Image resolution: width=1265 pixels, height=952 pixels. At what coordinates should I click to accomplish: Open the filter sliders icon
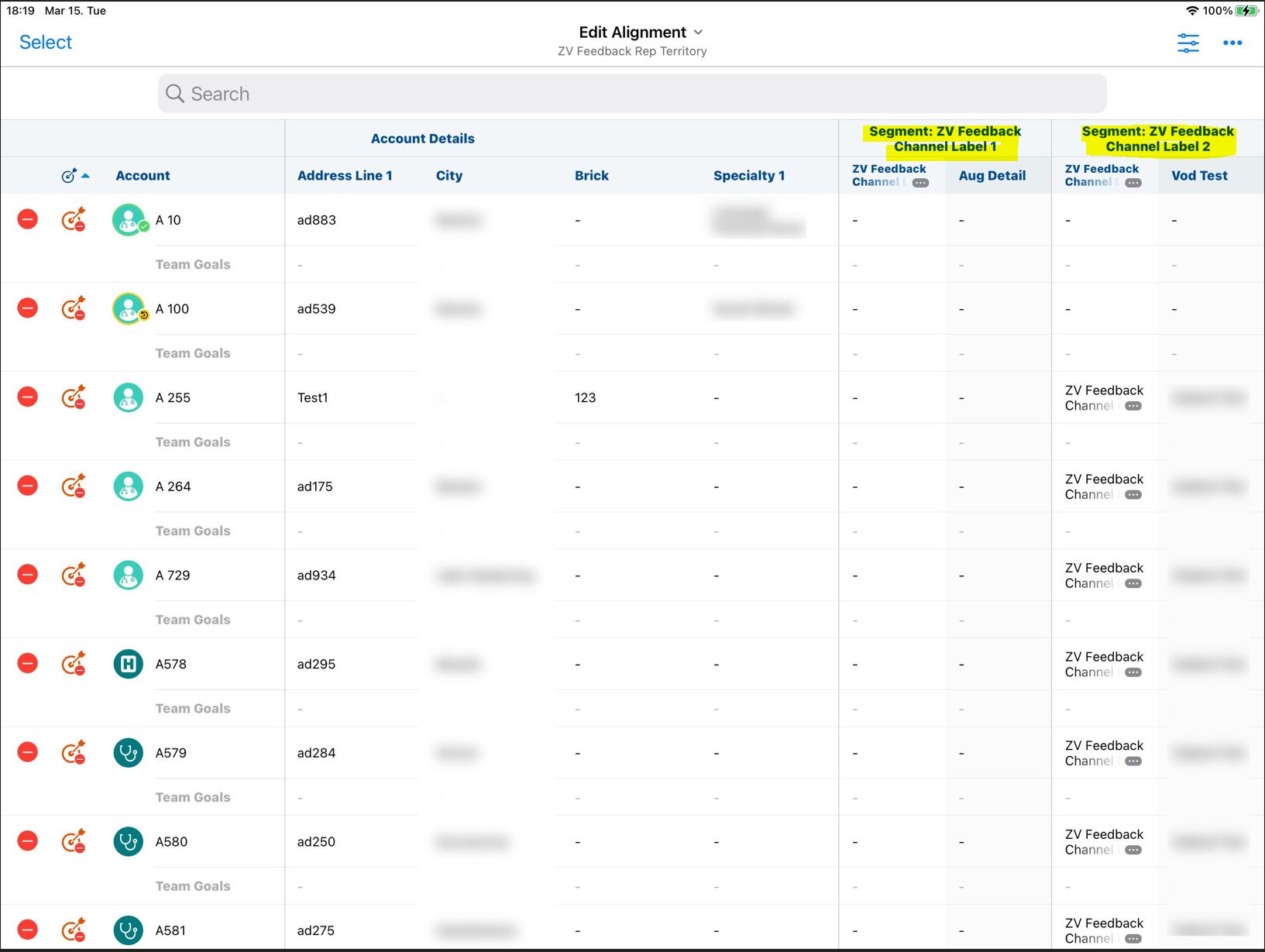pos(1188,43)
